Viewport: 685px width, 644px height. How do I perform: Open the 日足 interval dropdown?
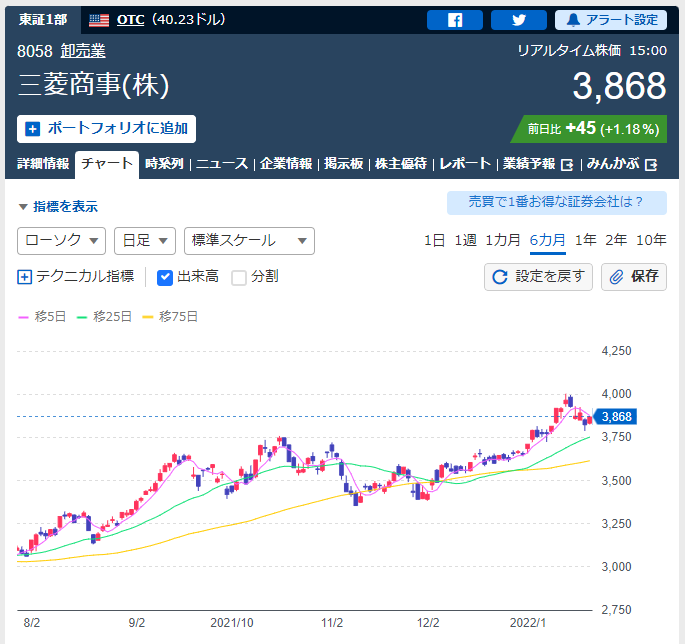[x=145, y=241]
